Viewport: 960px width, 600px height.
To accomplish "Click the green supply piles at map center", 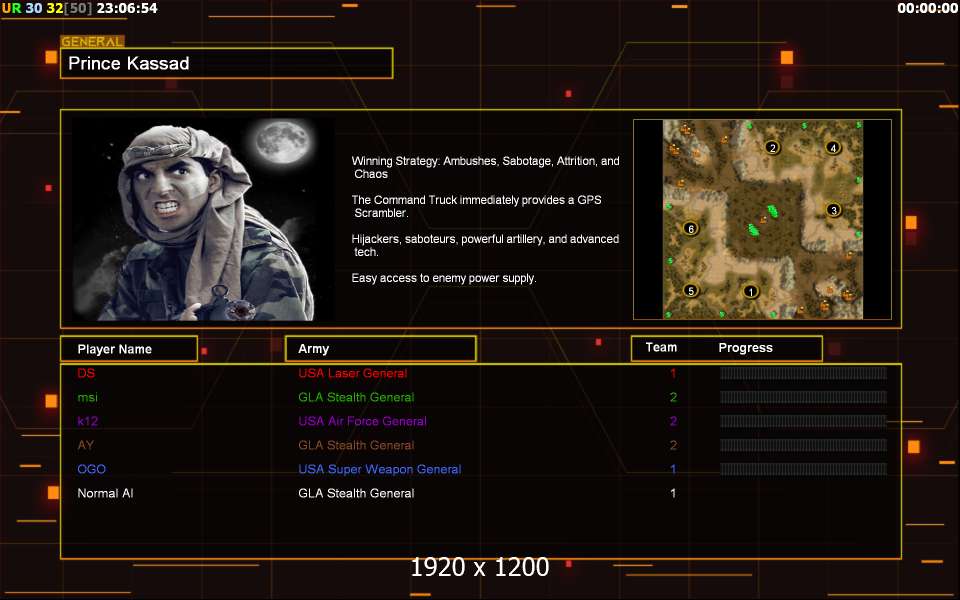I will tap(763, 220).
